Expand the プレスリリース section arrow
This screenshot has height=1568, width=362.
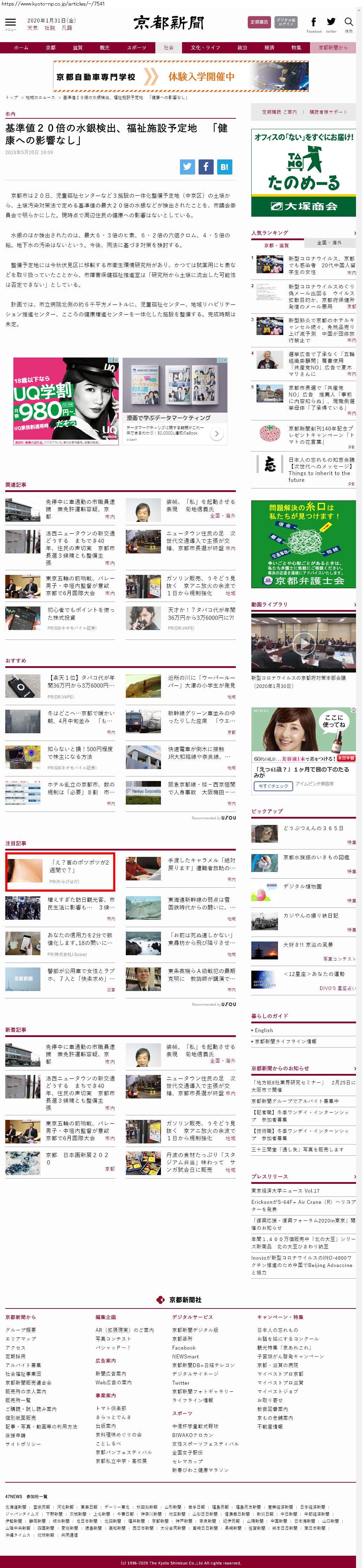354,1176
